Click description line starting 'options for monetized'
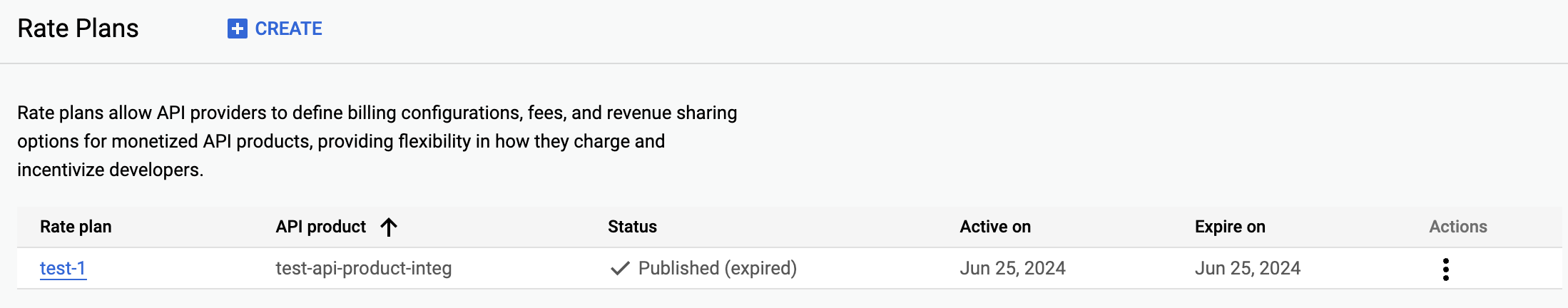 [341, 141]
